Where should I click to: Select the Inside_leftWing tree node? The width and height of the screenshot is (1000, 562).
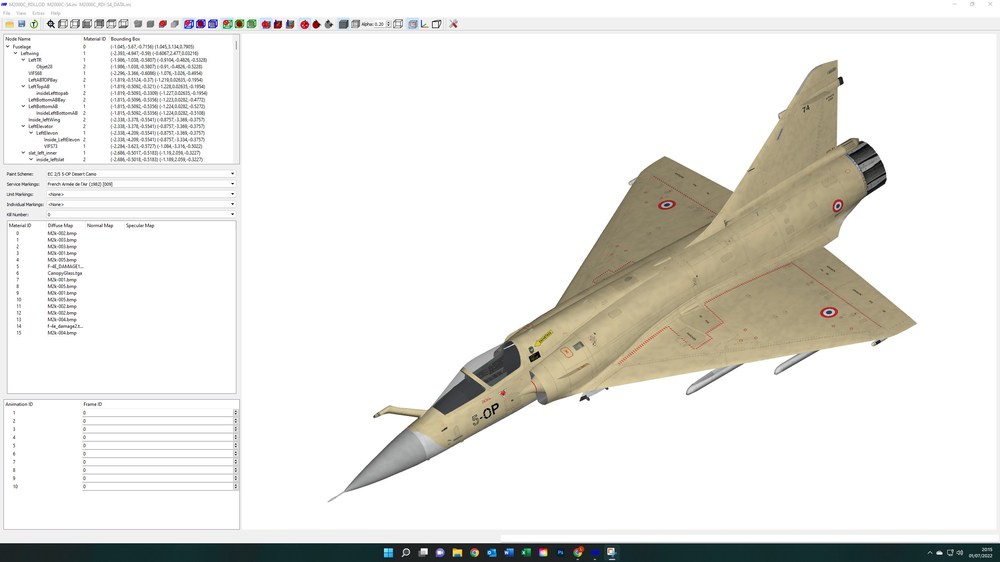pyautogui.click(x=44, y=120)
